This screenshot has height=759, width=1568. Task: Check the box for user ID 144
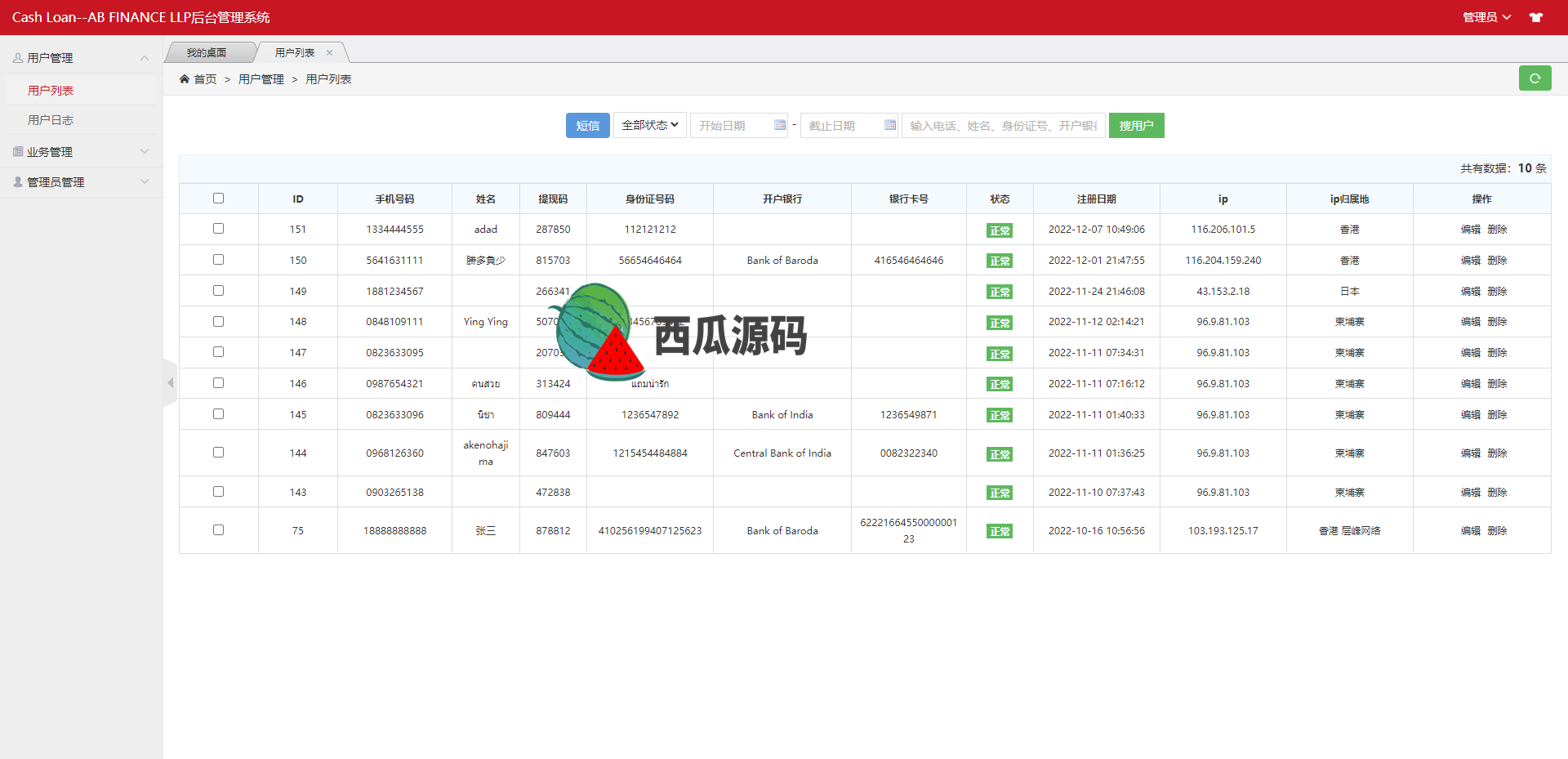click(218, 452)
